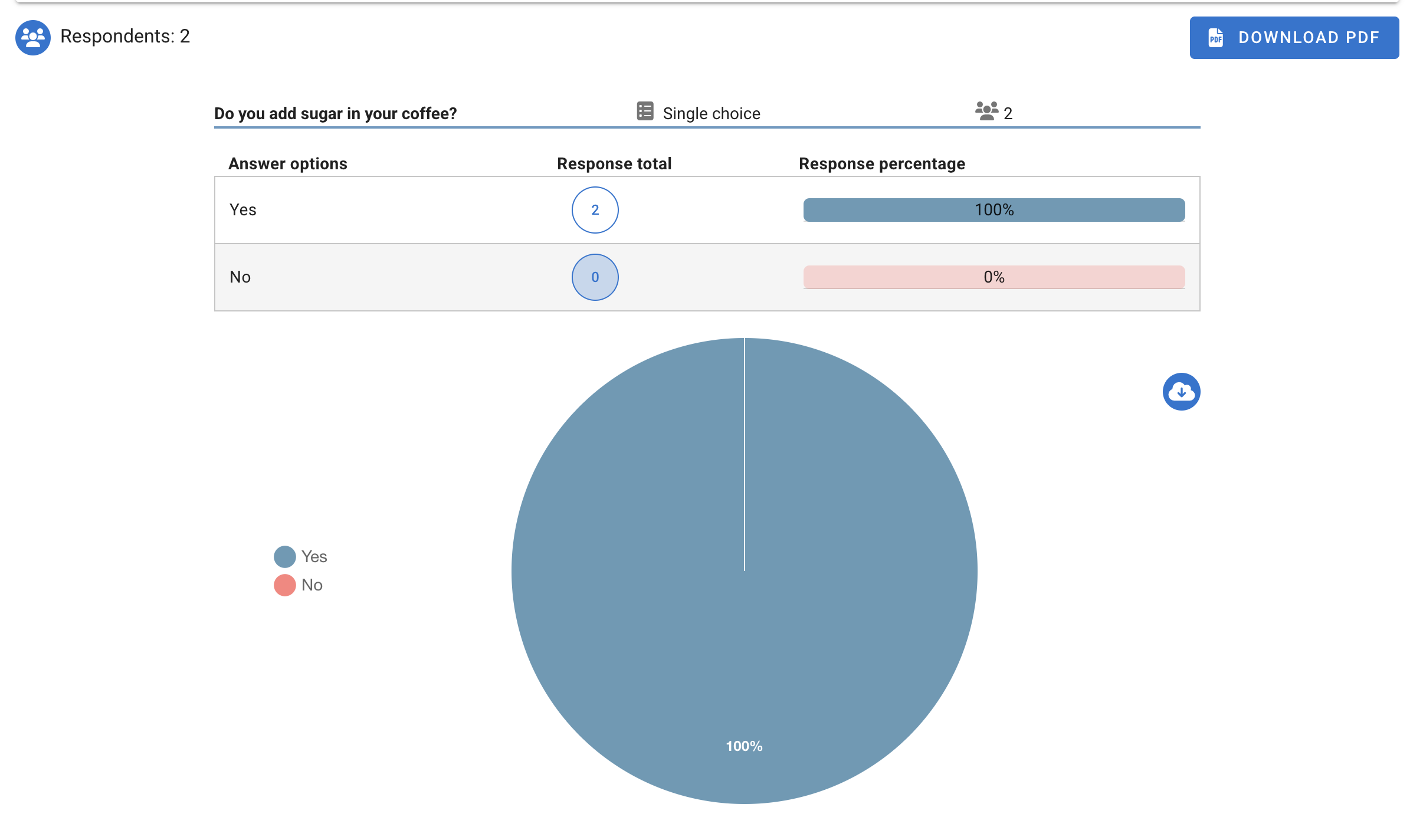1423x840 pixels.
Task: Click the gray people count icon
Action: coord(986,111)
